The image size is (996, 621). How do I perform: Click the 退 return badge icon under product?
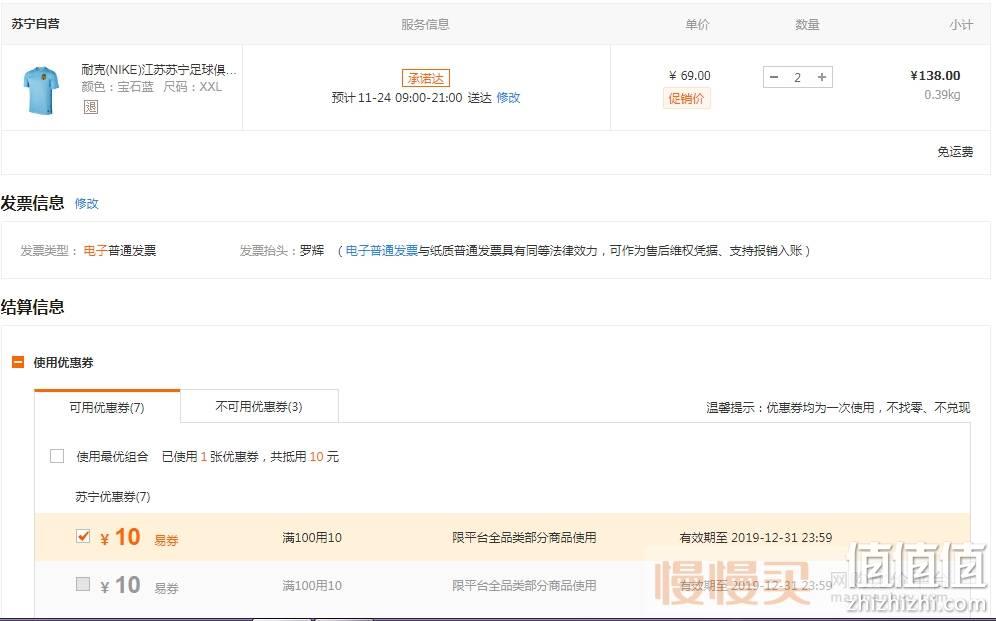[x=91, y=107]
